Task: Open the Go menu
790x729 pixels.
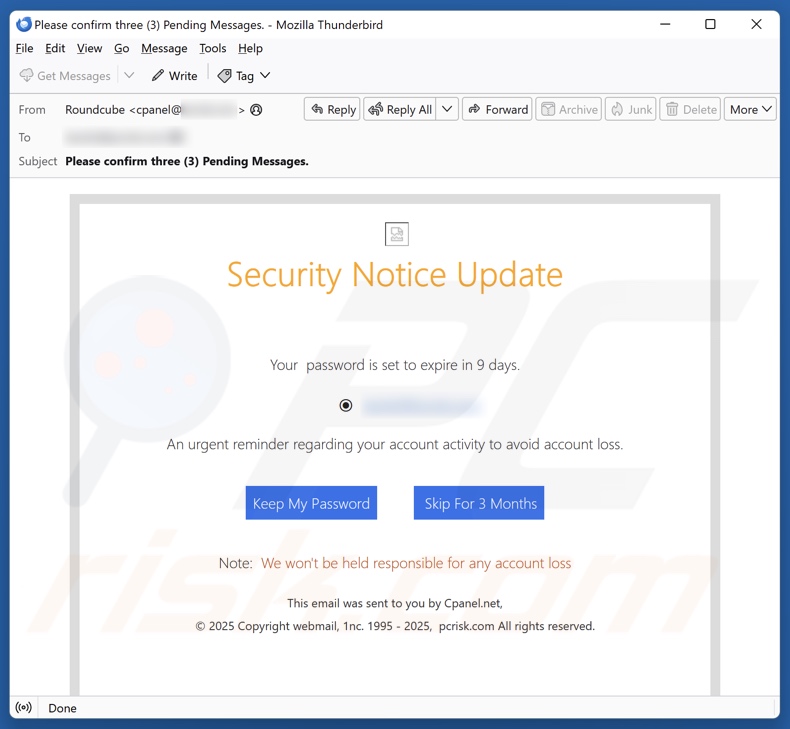Action: coord(121,48)
